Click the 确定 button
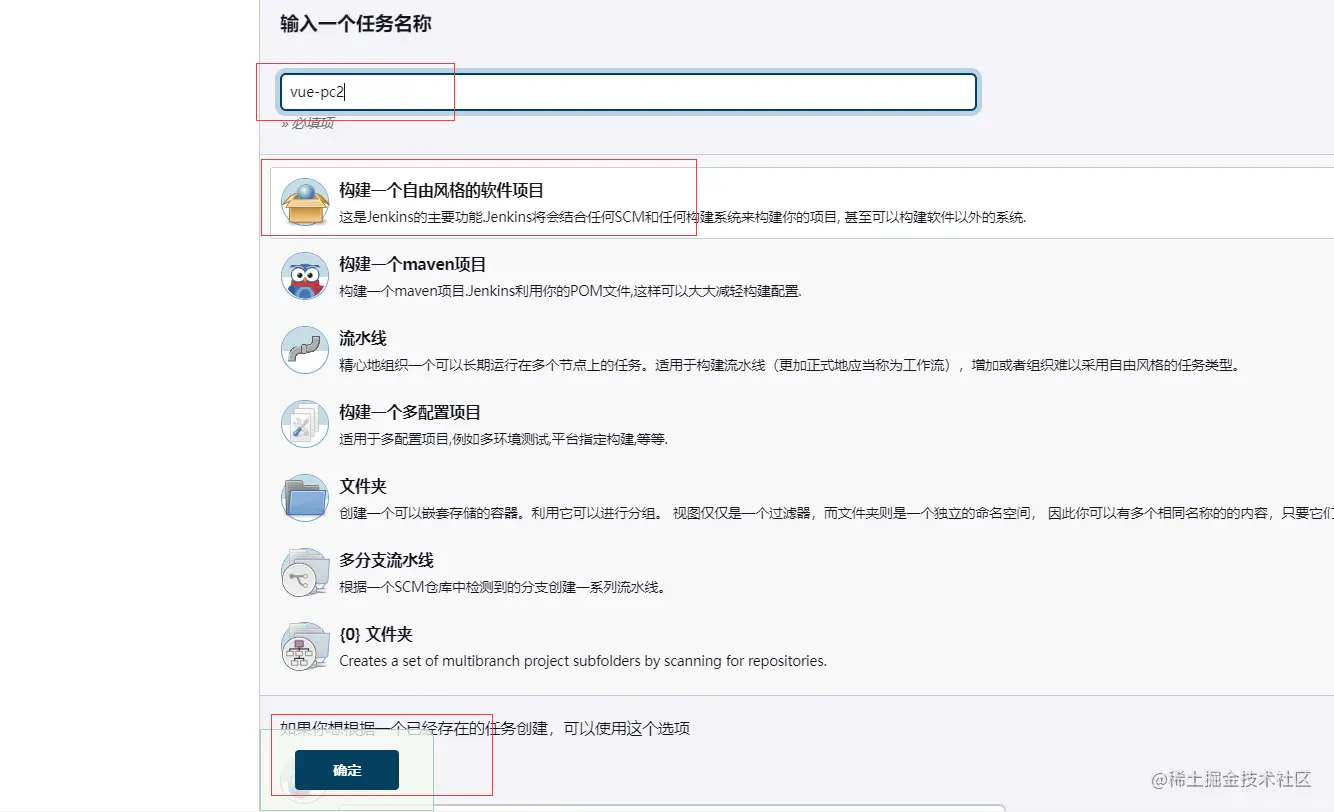Image resolution: width=1334 pixels, height=812 pixels. pyautogui.click(x=347, y=770)
